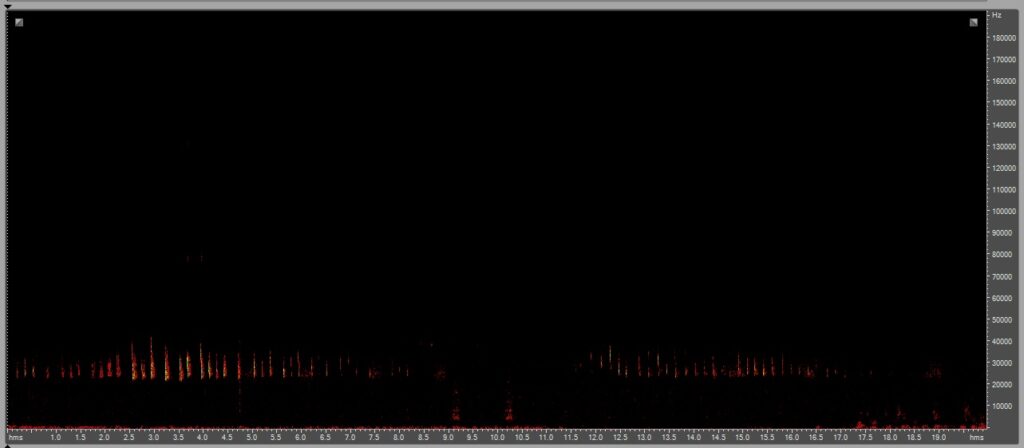Click the 30000 label on the frequency scale
The image size is (1024, 448).
(1004, 364)
